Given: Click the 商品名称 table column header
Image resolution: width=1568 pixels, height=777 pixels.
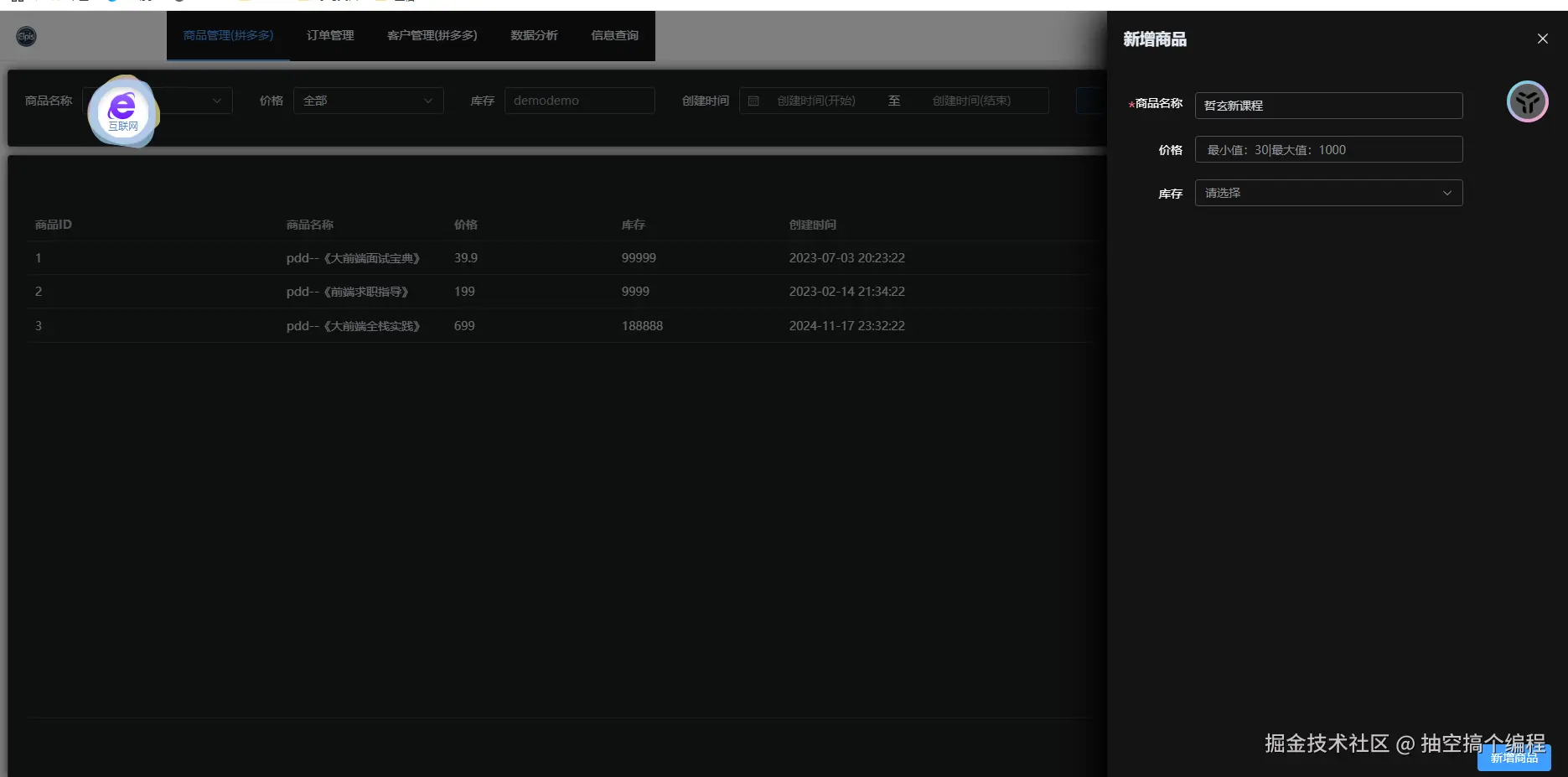Looking at the screenshot, I should [x=310, y=225].
